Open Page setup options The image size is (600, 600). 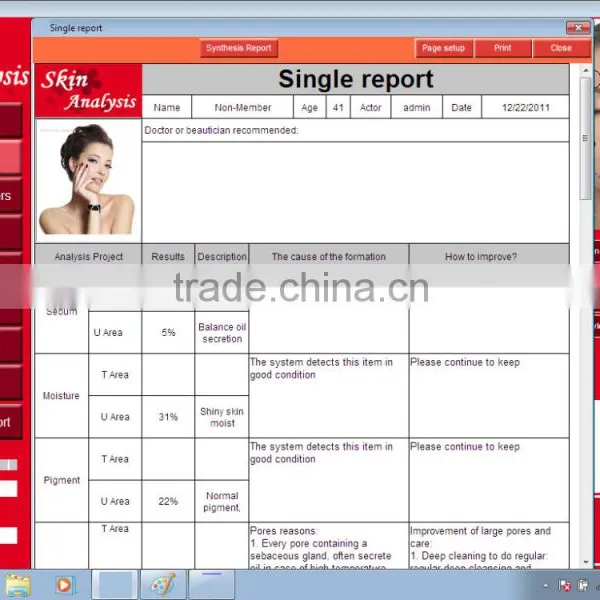(443, 48)
